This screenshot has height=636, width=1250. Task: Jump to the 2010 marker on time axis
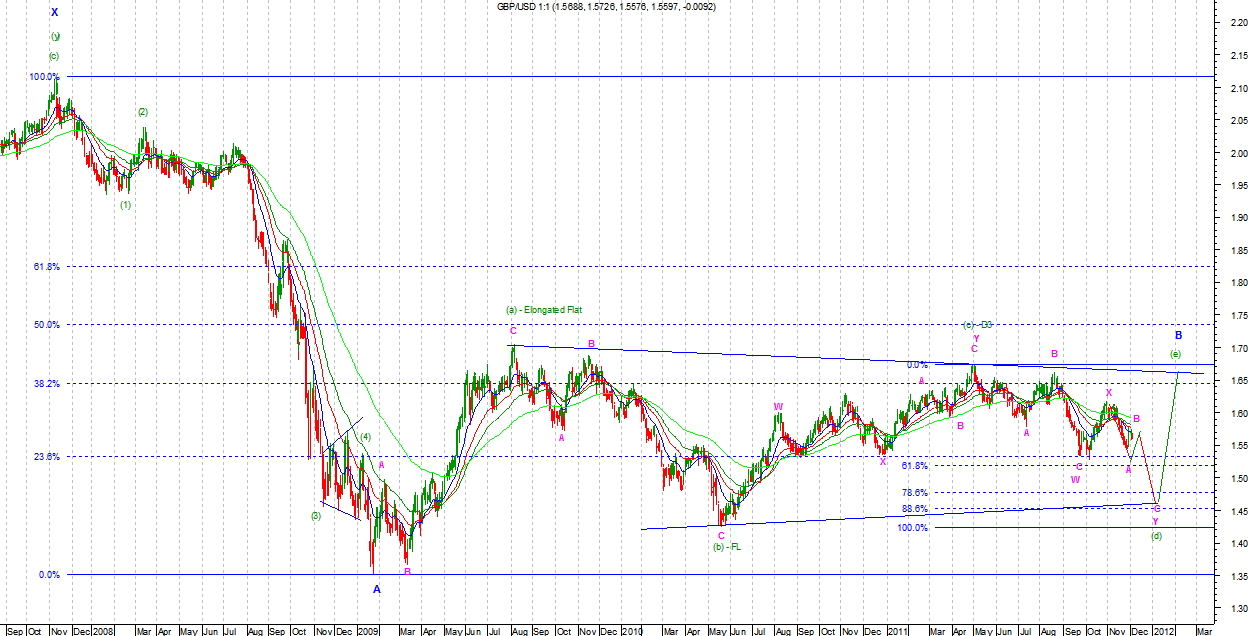pos(633,630)
